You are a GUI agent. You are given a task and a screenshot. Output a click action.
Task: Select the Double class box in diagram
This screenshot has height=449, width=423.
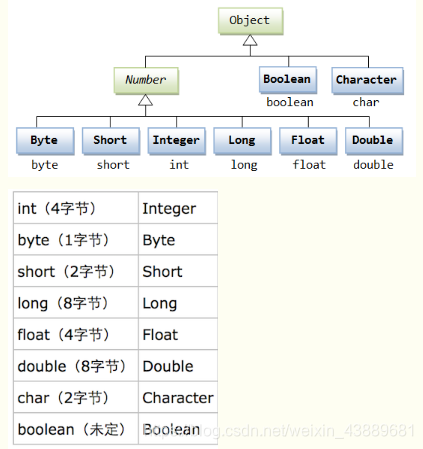coord(374,140)
